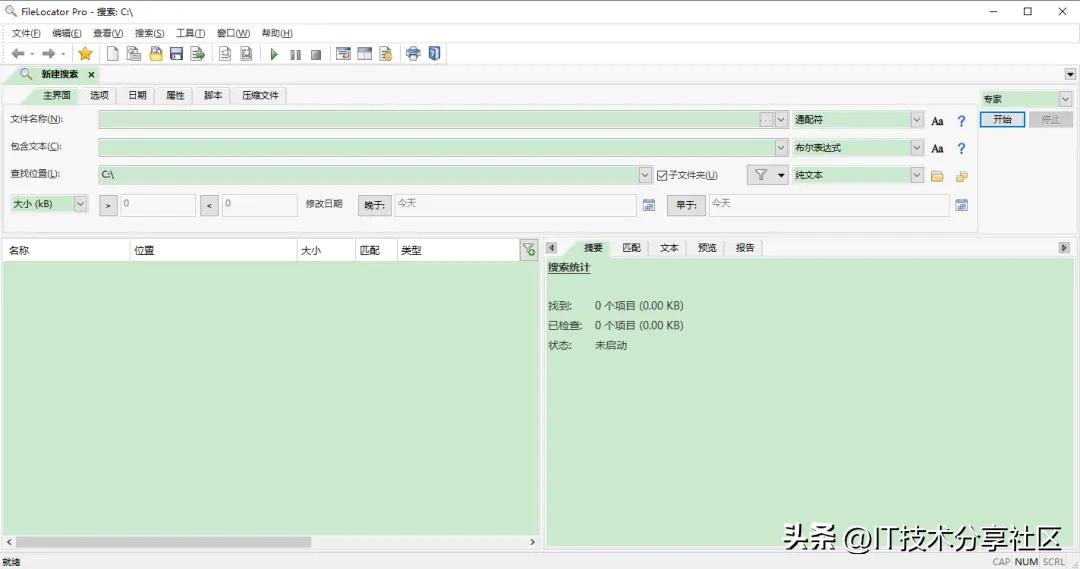Open the 编辑(E) menu
The image size is (1080, 569).
[67, 33]
